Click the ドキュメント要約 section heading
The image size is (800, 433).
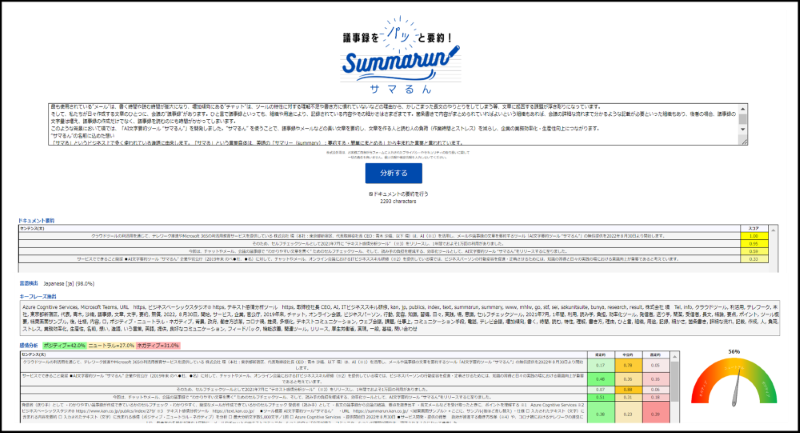coord(36,221)
